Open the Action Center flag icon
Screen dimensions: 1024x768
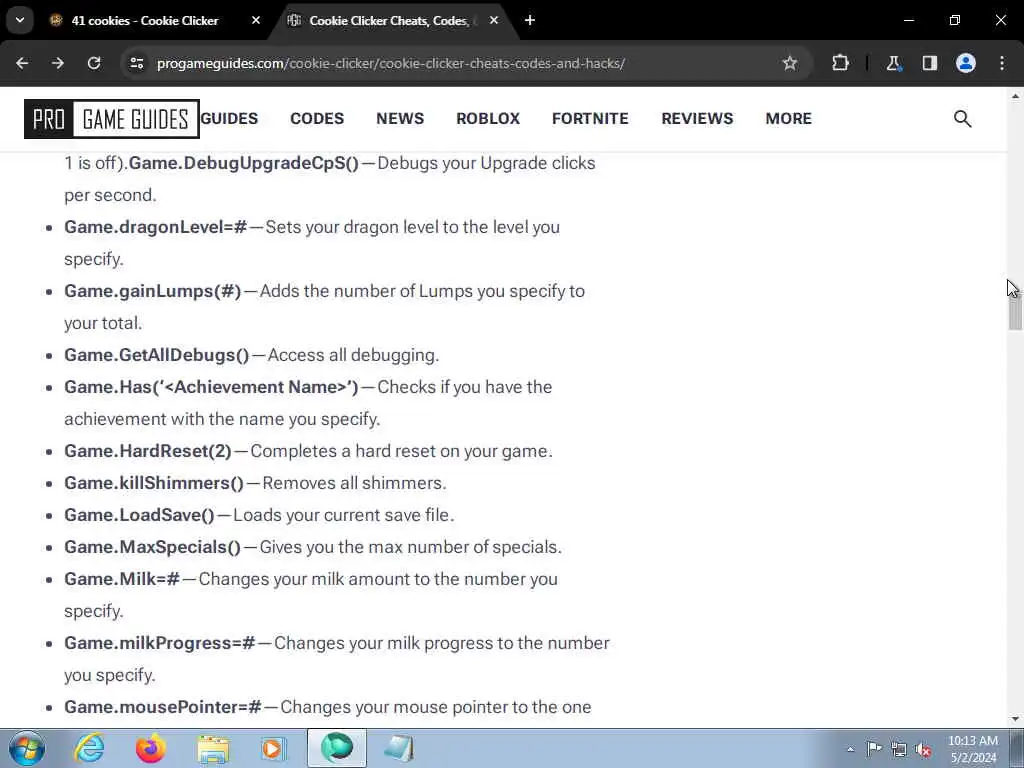click(x=874, y=749)
